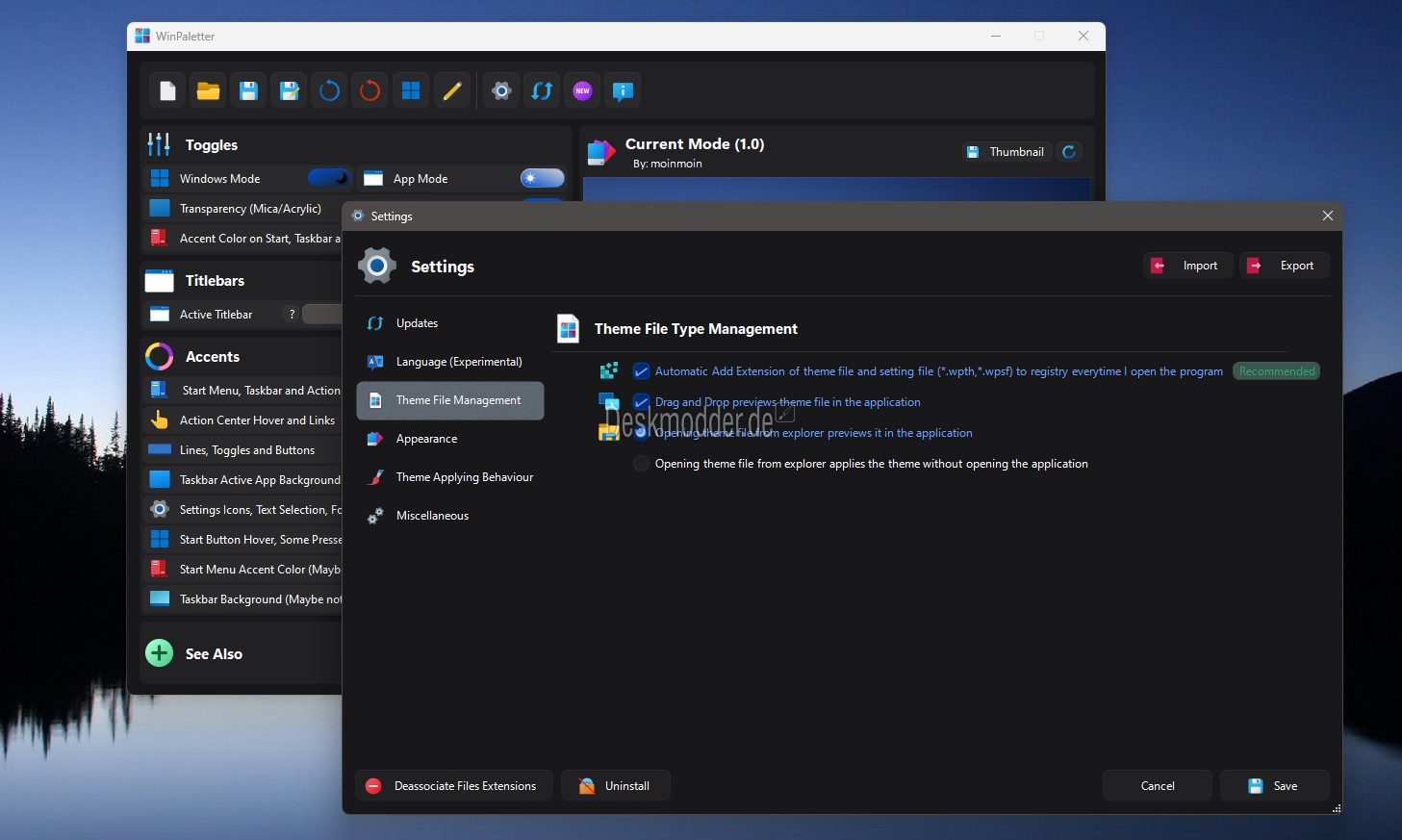
Task: Open settings via toolbar gear icon
Action: coord(501,91)
